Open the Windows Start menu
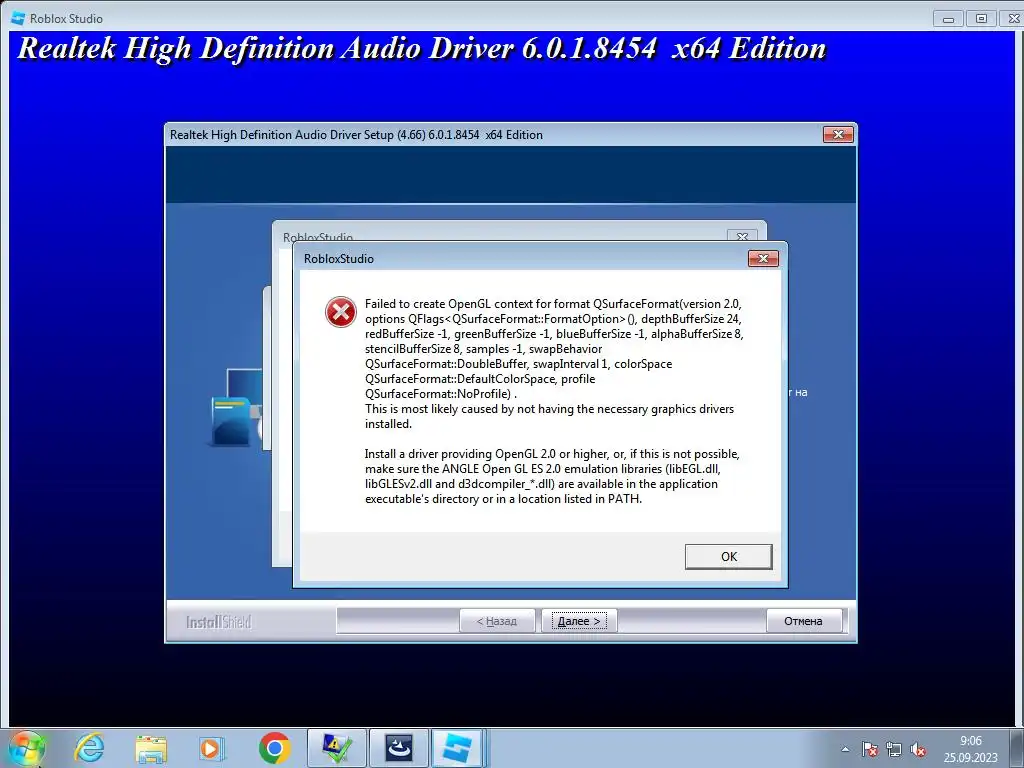1024x768 pixels. click(26, 748)
